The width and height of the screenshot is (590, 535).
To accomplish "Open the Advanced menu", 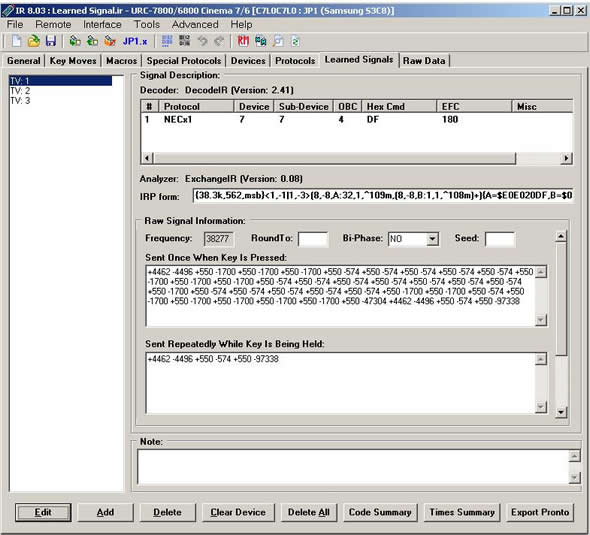I will [x=195, y=24].
